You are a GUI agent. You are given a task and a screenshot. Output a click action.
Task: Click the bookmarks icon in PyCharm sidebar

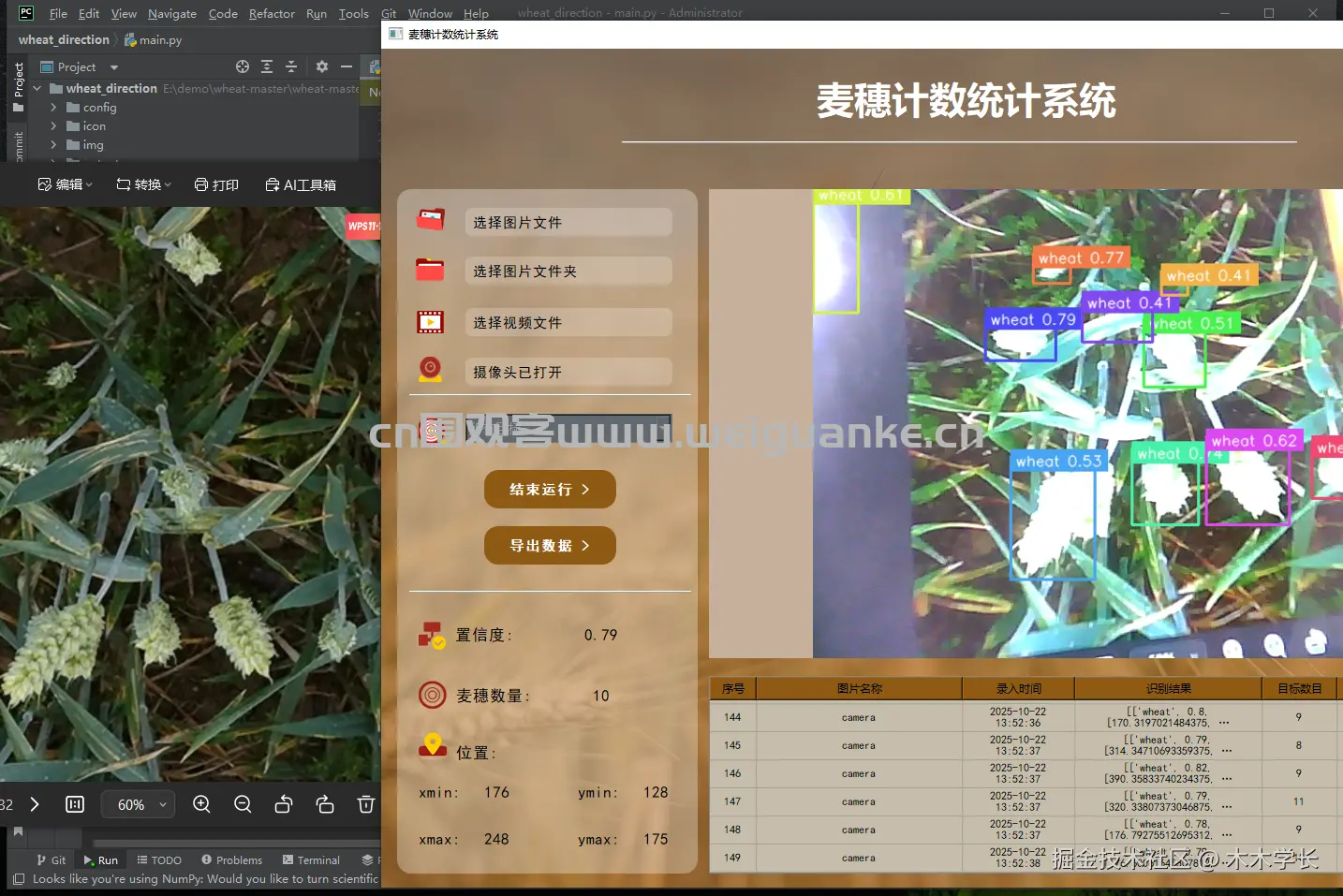18,831
